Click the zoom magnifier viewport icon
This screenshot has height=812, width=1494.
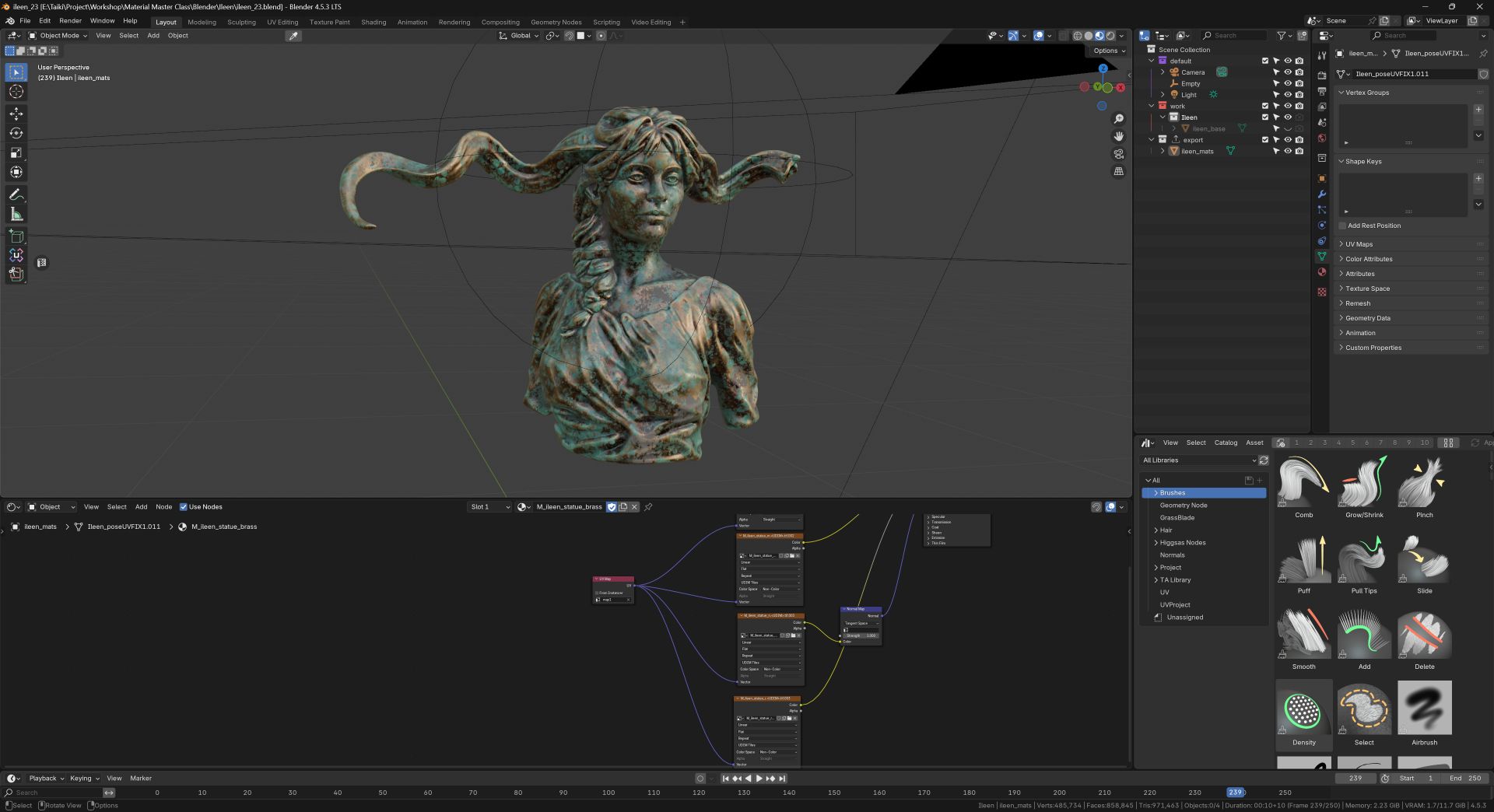pyautogui.click(x=1118, y=119)
